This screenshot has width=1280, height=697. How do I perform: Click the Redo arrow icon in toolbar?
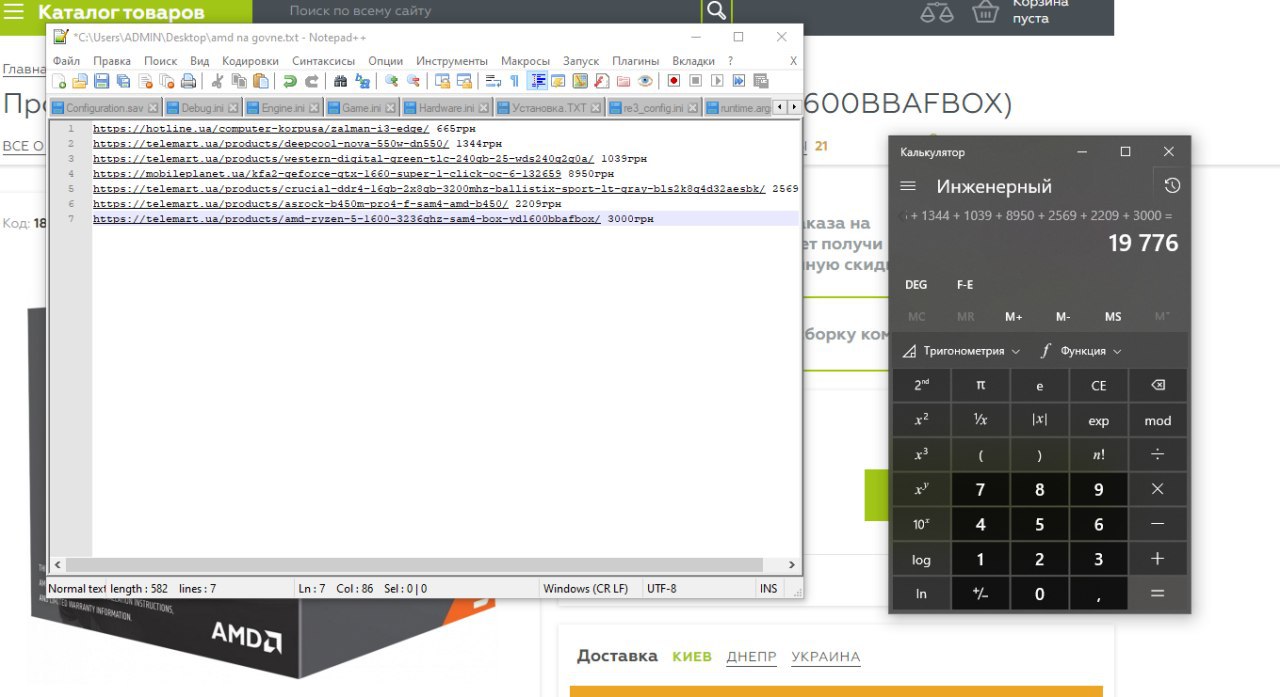311,81
